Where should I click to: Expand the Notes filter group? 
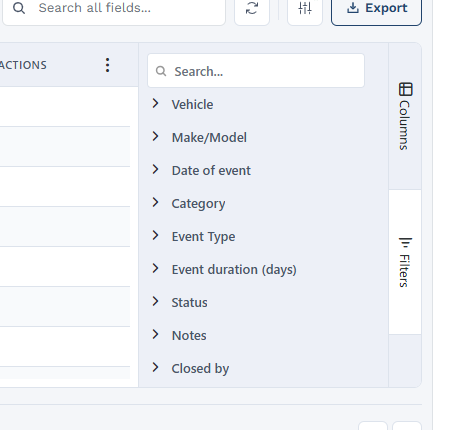coord(155,334)
